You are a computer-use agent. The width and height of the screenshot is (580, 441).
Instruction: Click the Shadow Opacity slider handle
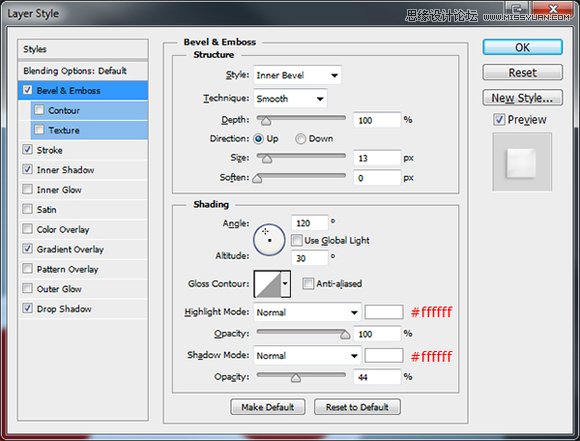[x=296, y=378]
